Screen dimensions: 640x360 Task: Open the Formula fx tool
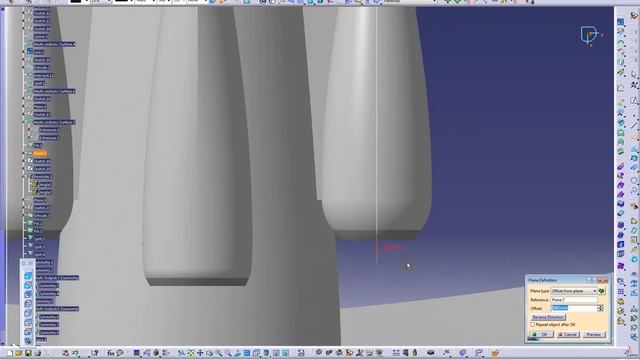tap(111, 353)
